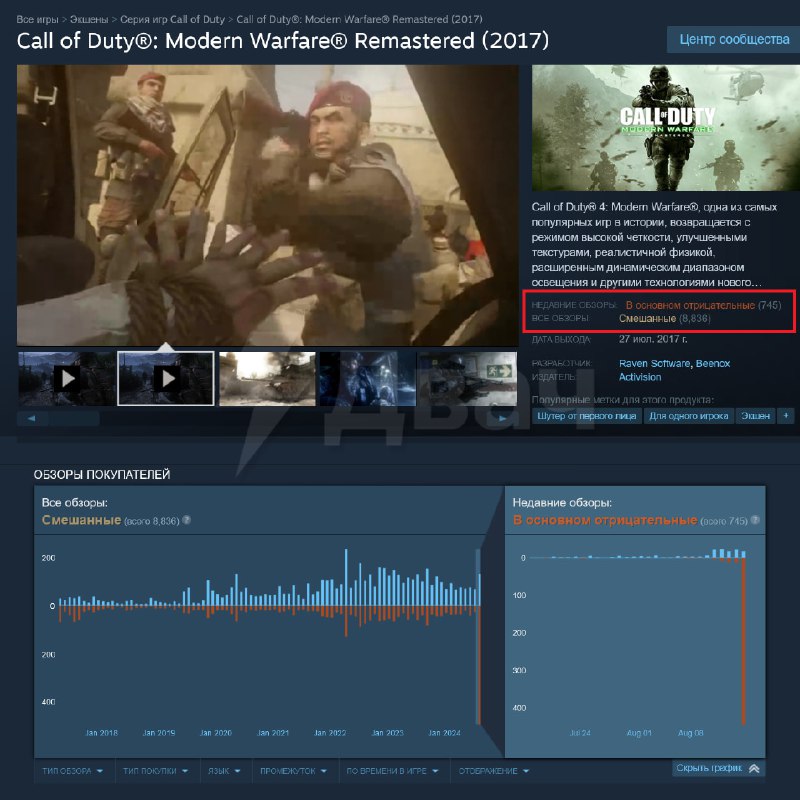Click the game capsule header image
Image resolution: width=800 pixels, height=800 pixels.
coord(663,128)
